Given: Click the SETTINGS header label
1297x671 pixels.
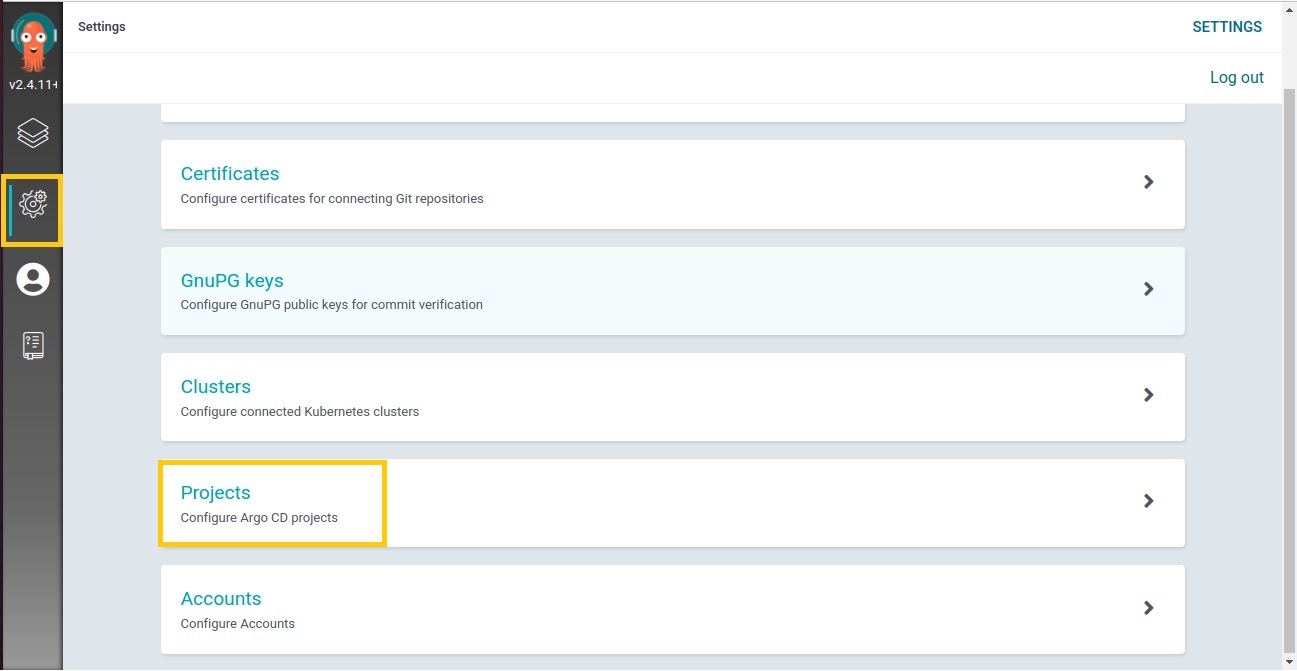Looking at the screenshot, I should point(1226,27).
